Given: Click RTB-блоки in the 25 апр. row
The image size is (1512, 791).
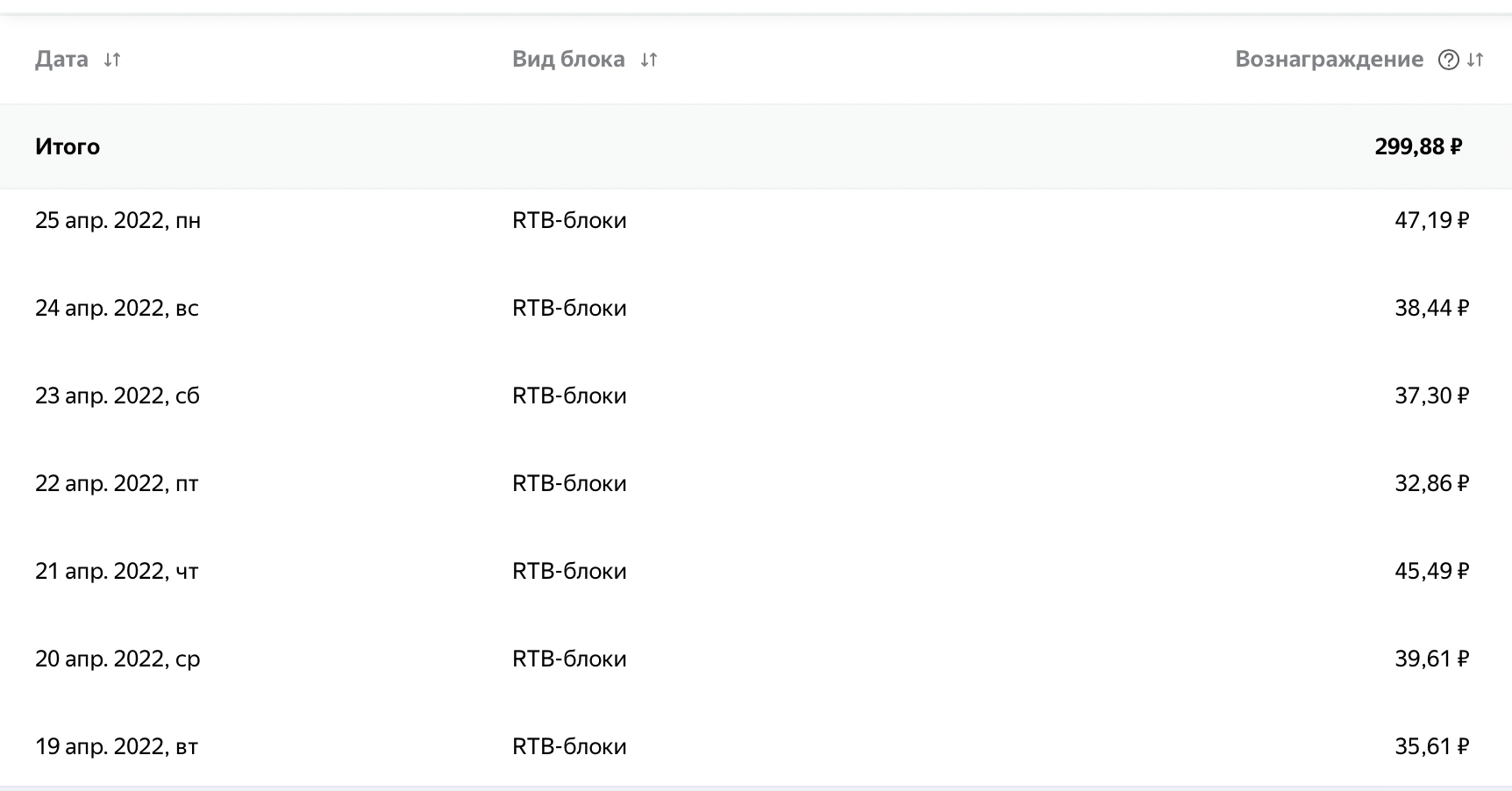Looking at the screenshot, I should point(569,220).
